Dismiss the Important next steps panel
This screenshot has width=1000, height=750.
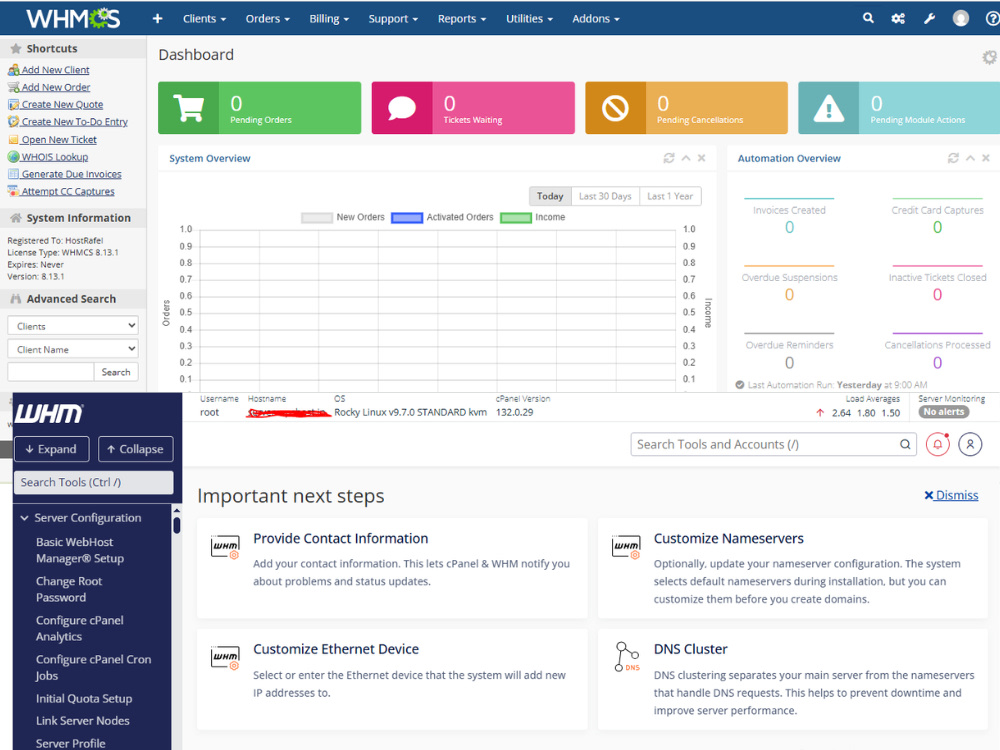coord(951,496)
